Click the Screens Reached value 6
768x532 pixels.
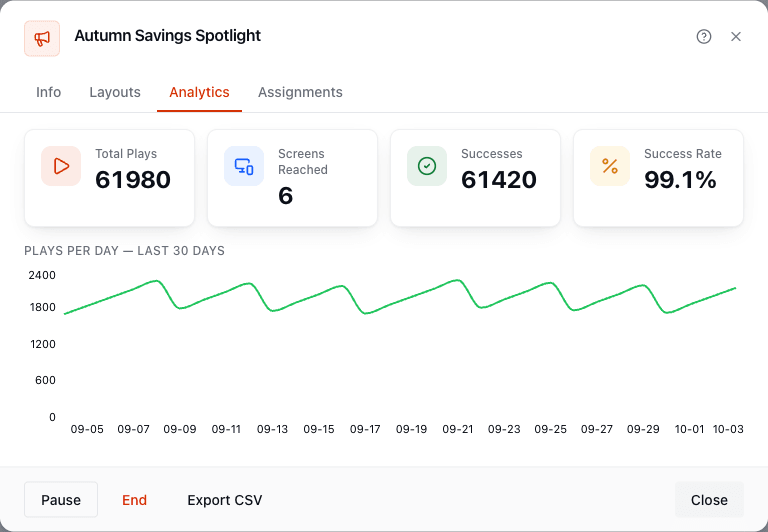pos(286,196)
